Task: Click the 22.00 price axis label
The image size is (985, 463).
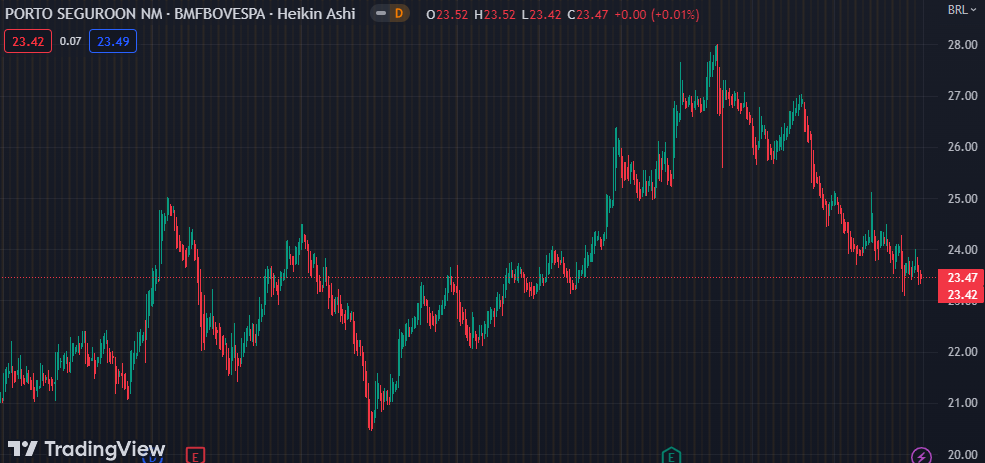Action: click(962, 352)
